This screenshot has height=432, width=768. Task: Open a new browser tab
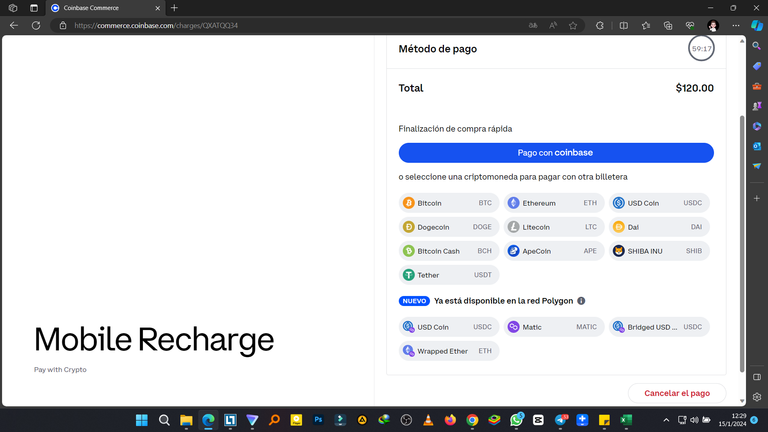click(174, 8)
